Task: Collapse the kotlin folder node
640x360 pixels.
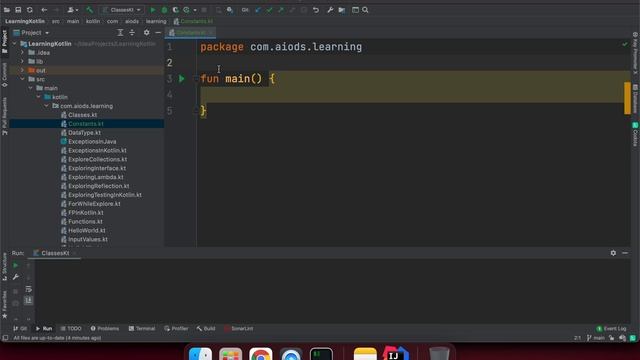Action: pos(39,97)
